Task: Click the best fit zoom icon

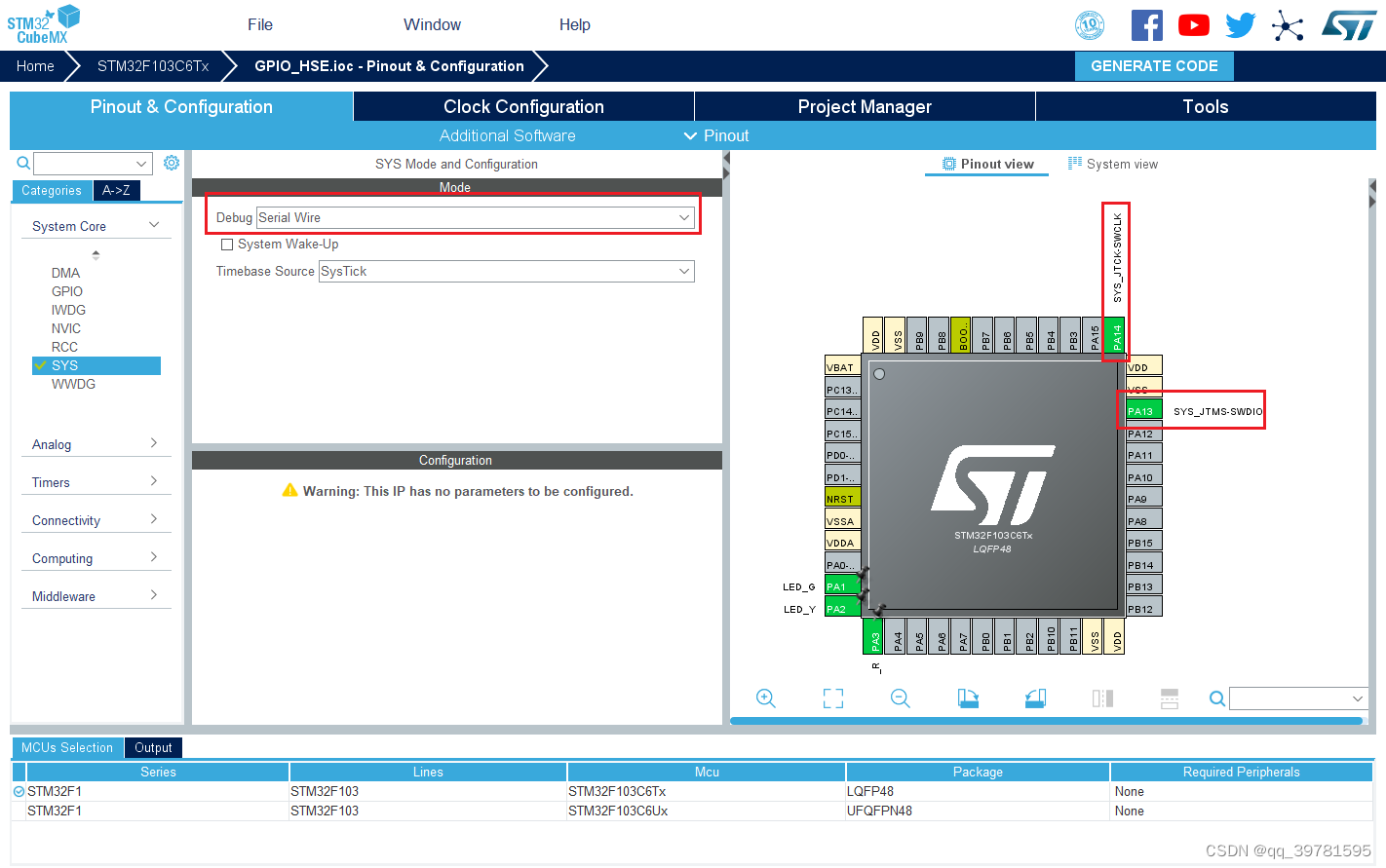Action: click(x=833, y=698)
